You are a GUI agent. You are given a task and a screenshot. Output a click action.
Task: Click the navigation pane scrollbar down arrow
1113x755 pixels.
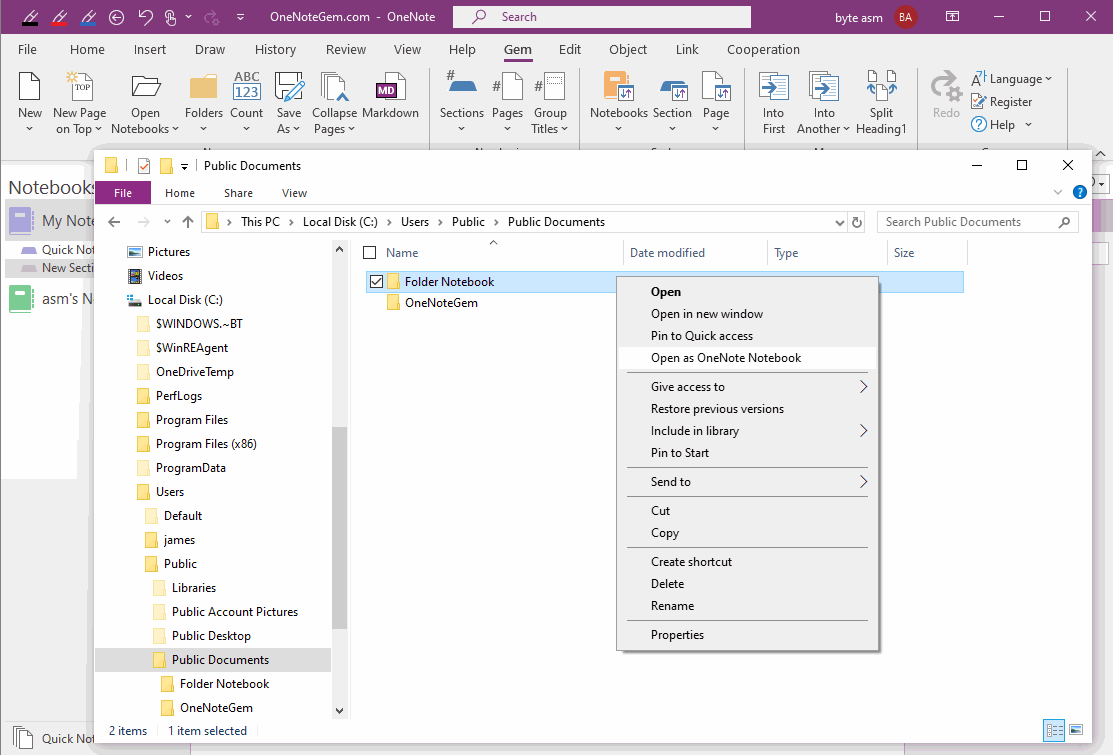339,710
